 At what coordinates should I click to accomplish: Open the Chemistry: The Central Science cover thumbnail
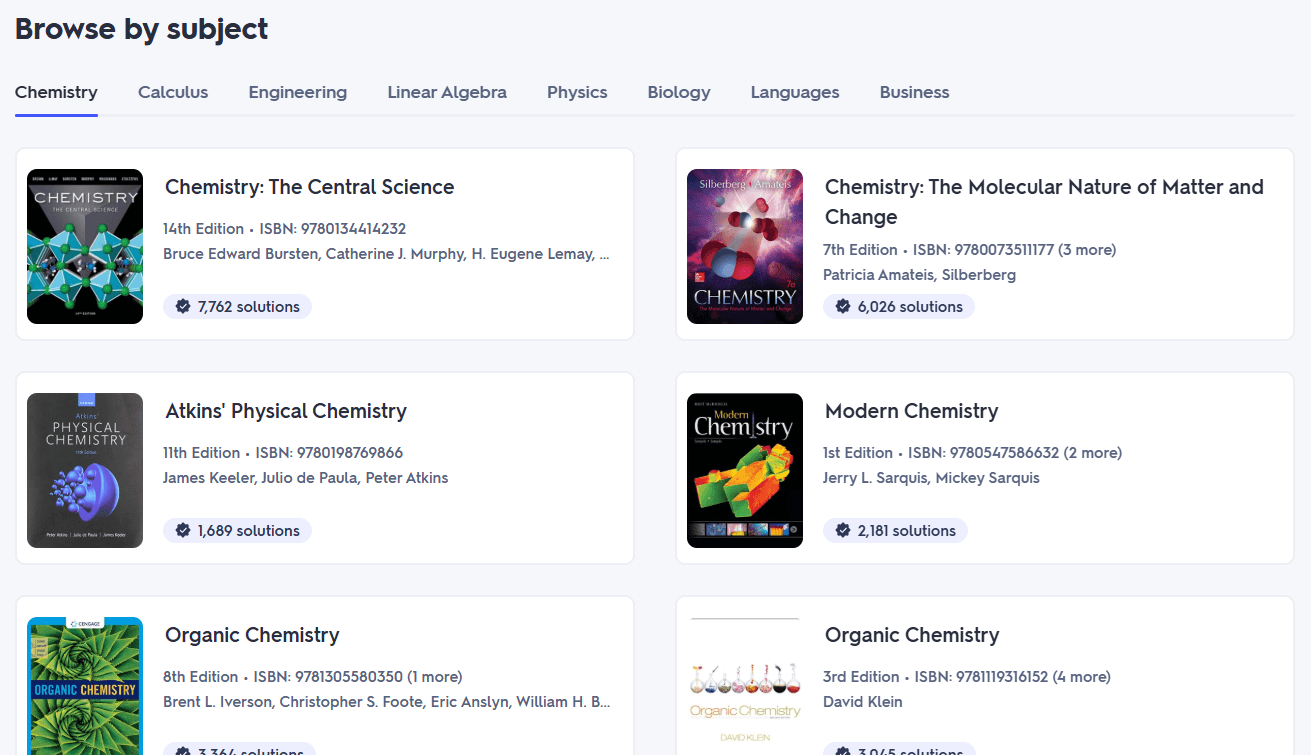click(85, 246)
